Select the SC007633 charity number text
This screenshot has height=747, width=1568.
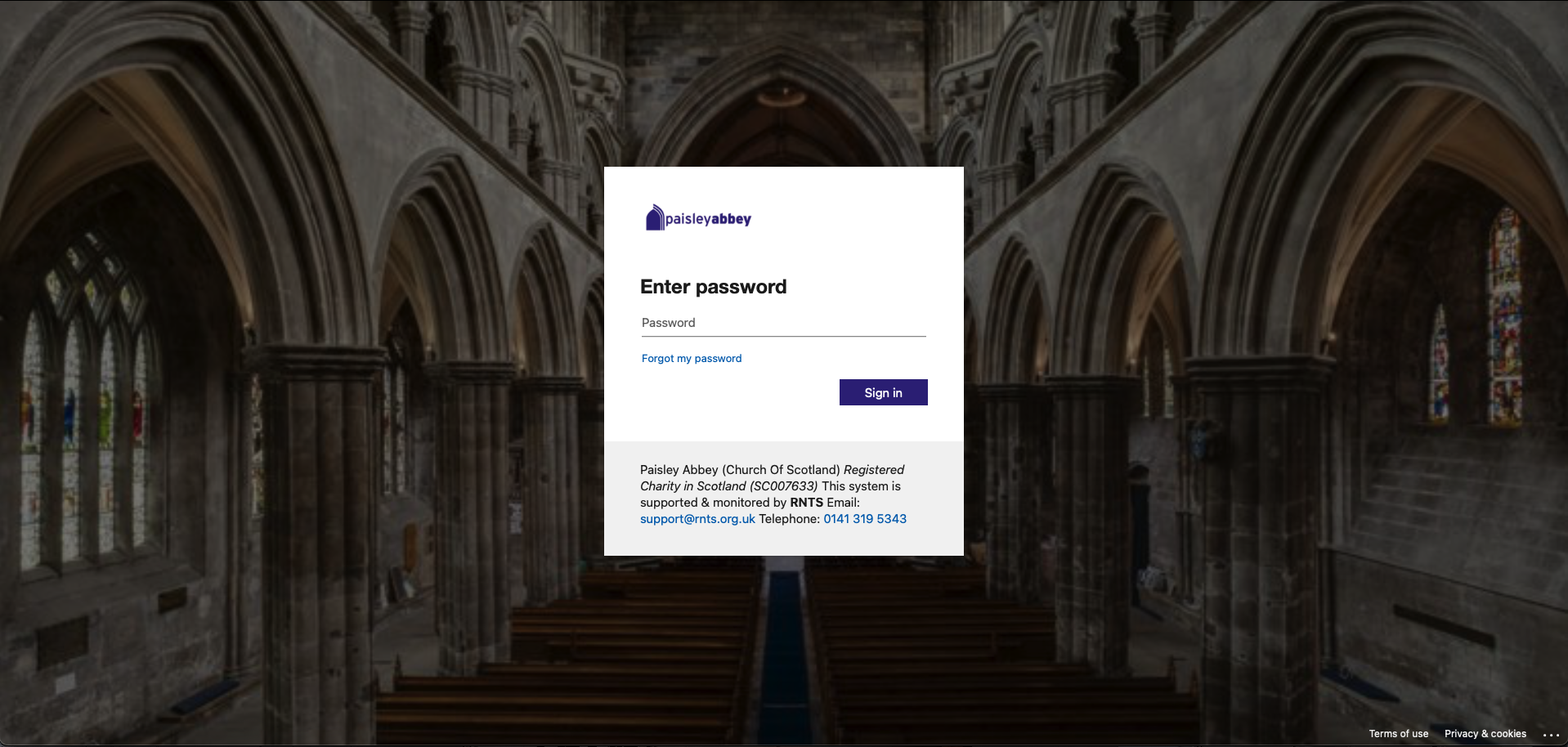click(784, 486)
